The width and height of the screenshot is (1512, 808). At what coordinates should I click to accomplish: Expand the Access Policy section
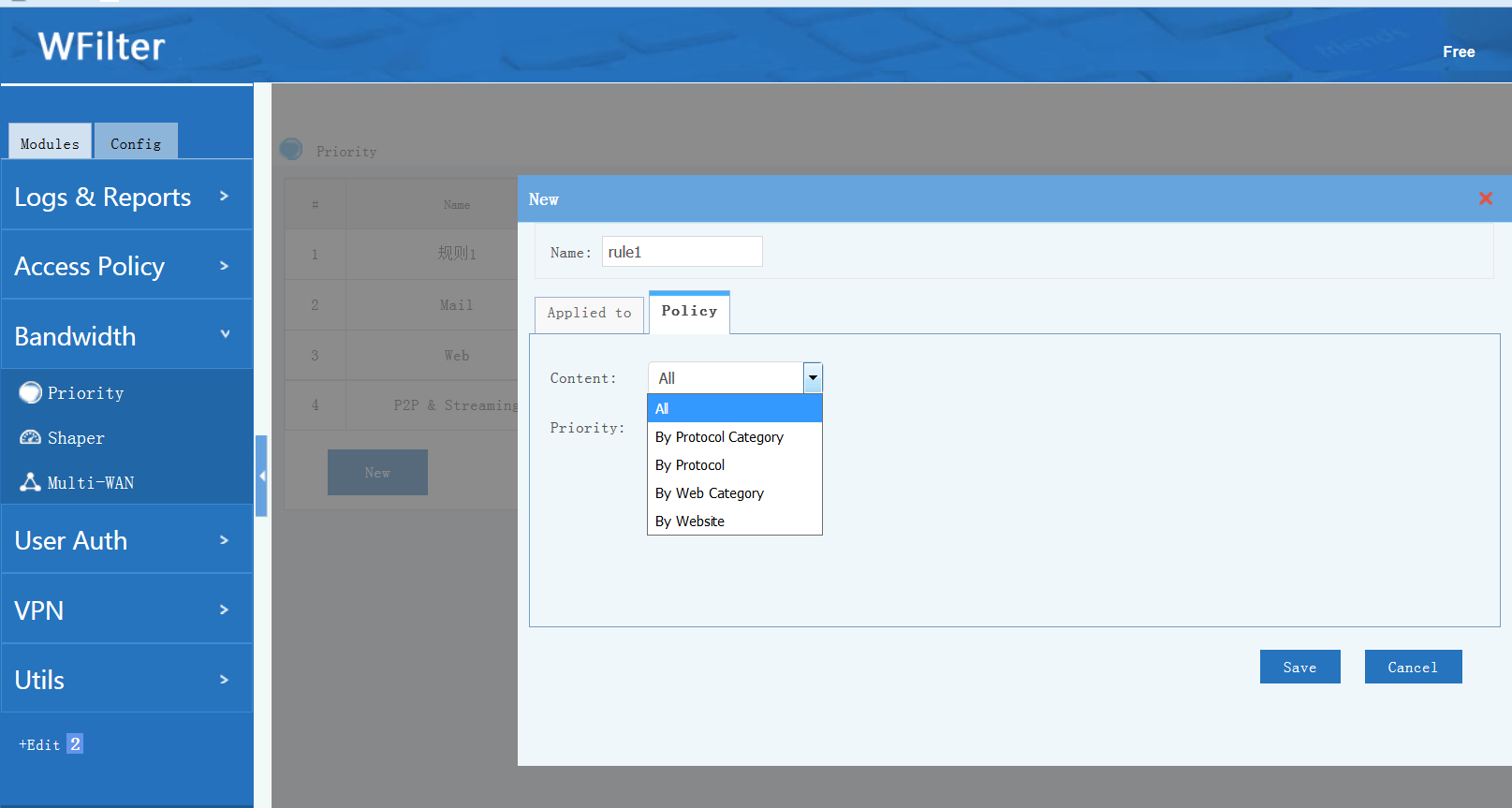(126, 266)
